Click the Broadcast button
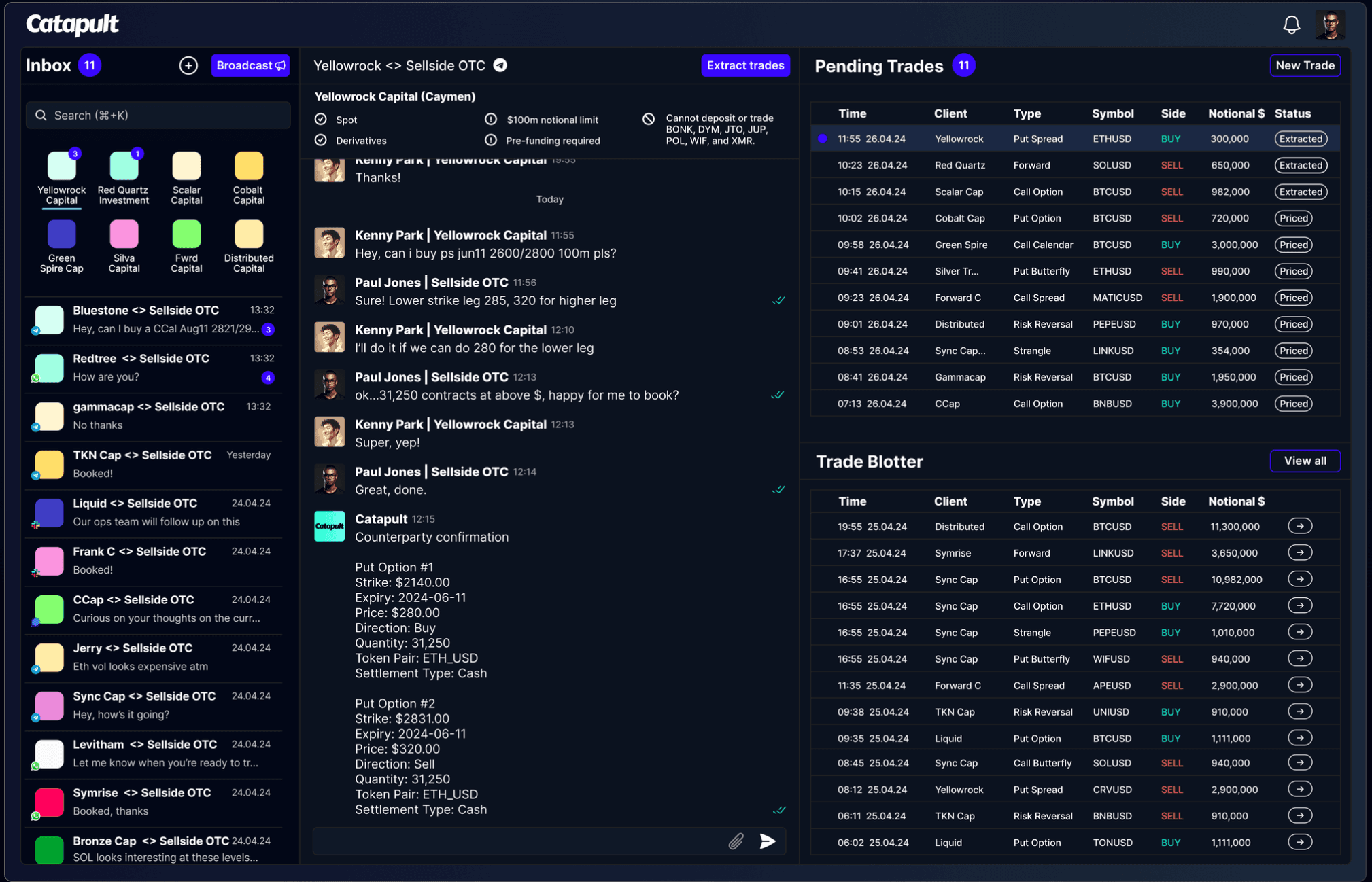This screenshot has height=882, width=1372. (x=250, y=65)
